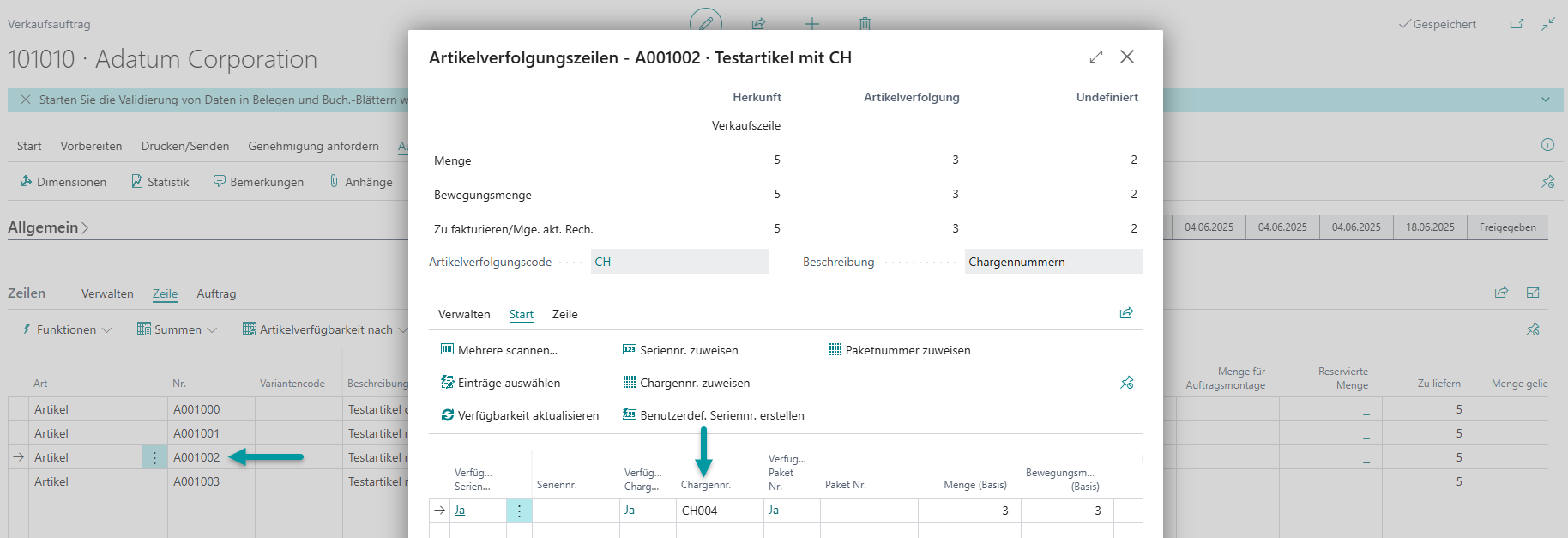
Task: Open Verwalten tab in dialog
Action: (464, 314)
